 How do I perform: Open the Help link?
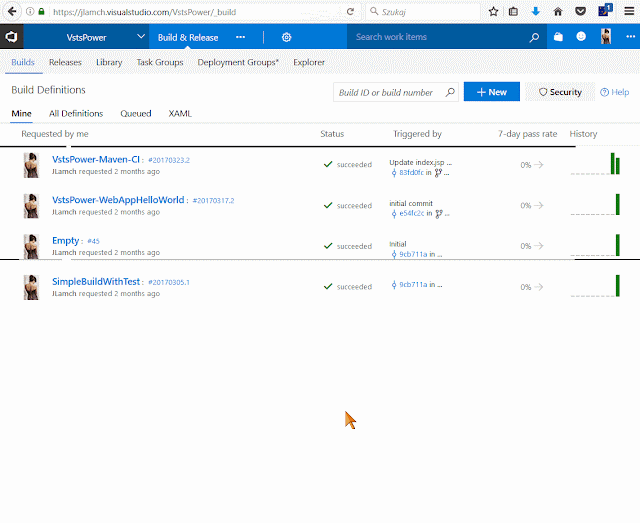point(615,92)
